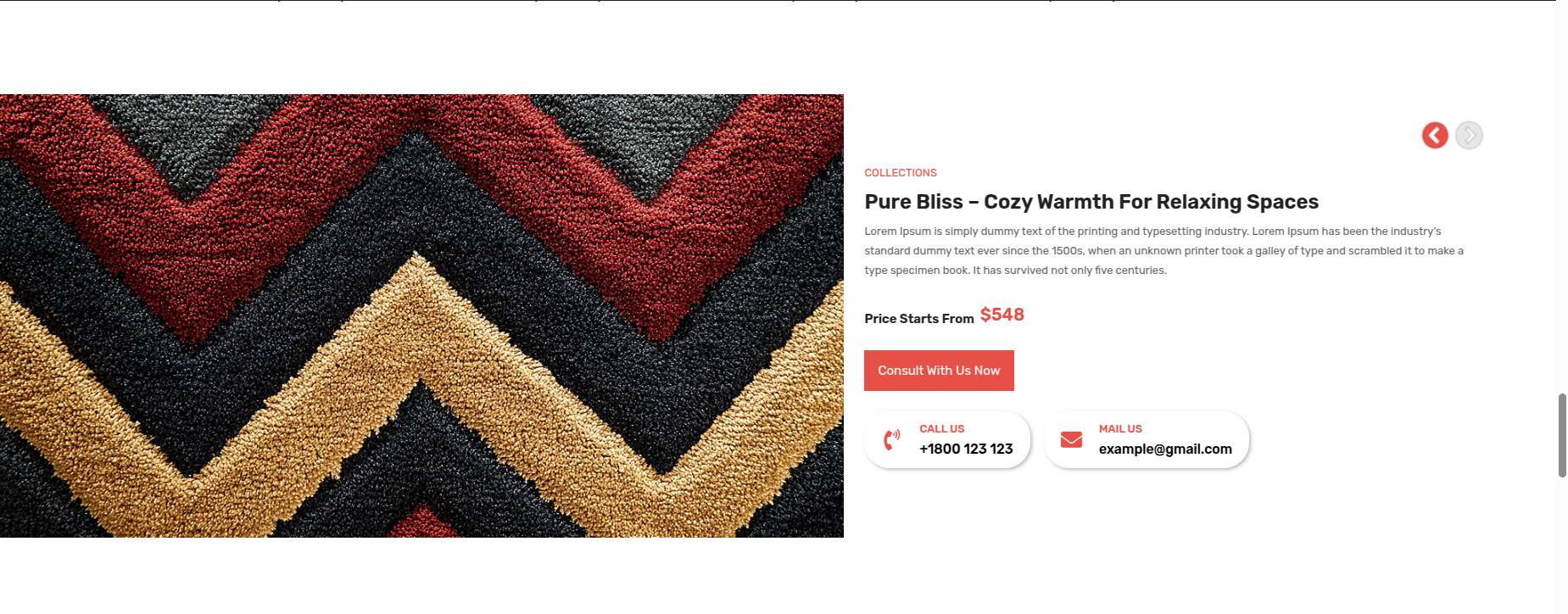1568x614 pixels.
Task: Click the Price Starts From label
Action: pyautogui.click(x=919, y=319)
